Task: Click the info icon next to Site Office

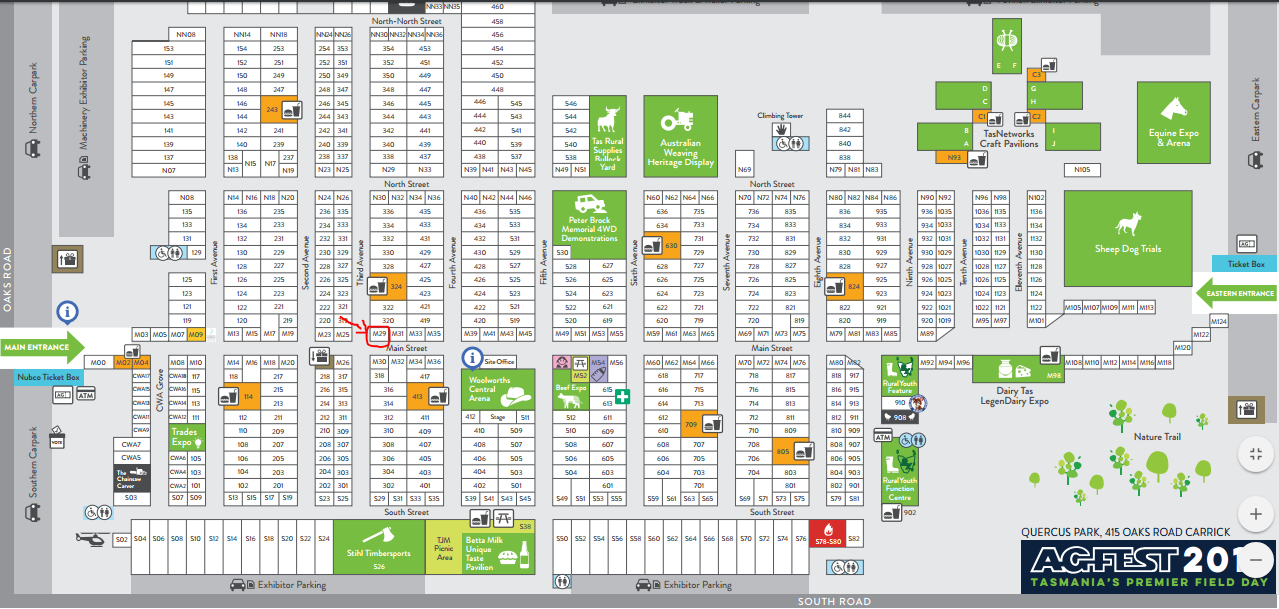Action: (472, 357)
